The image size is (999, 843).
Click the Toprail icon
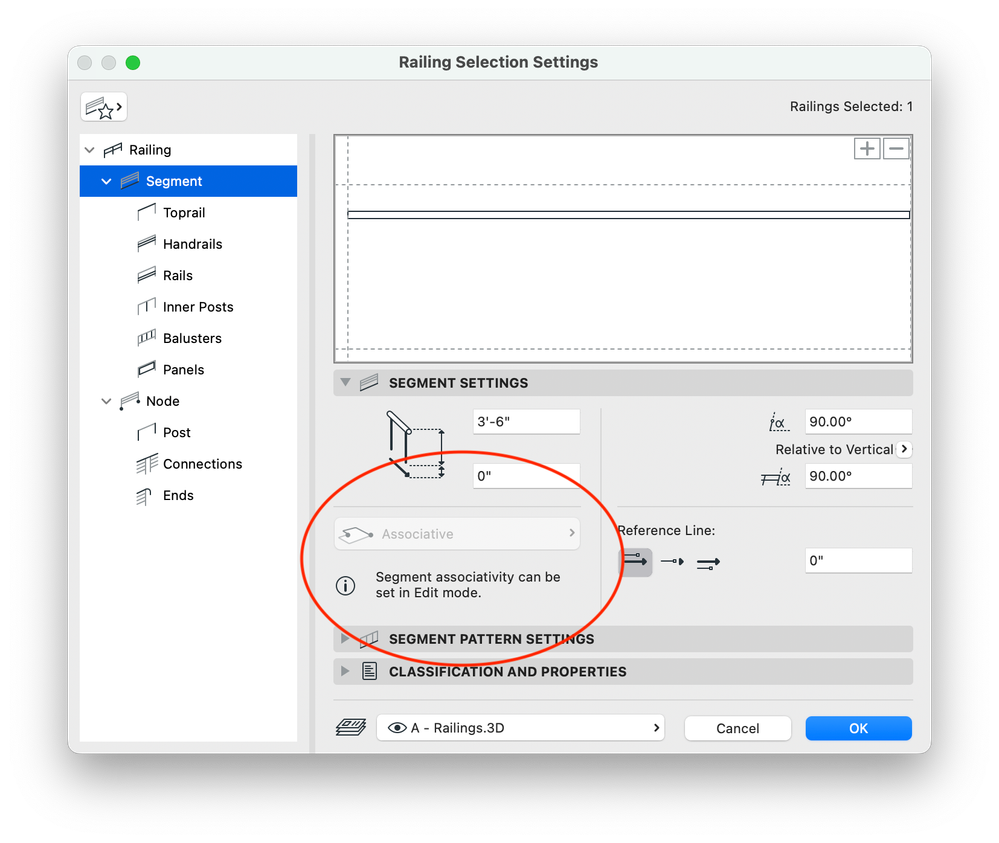[147, 212]
